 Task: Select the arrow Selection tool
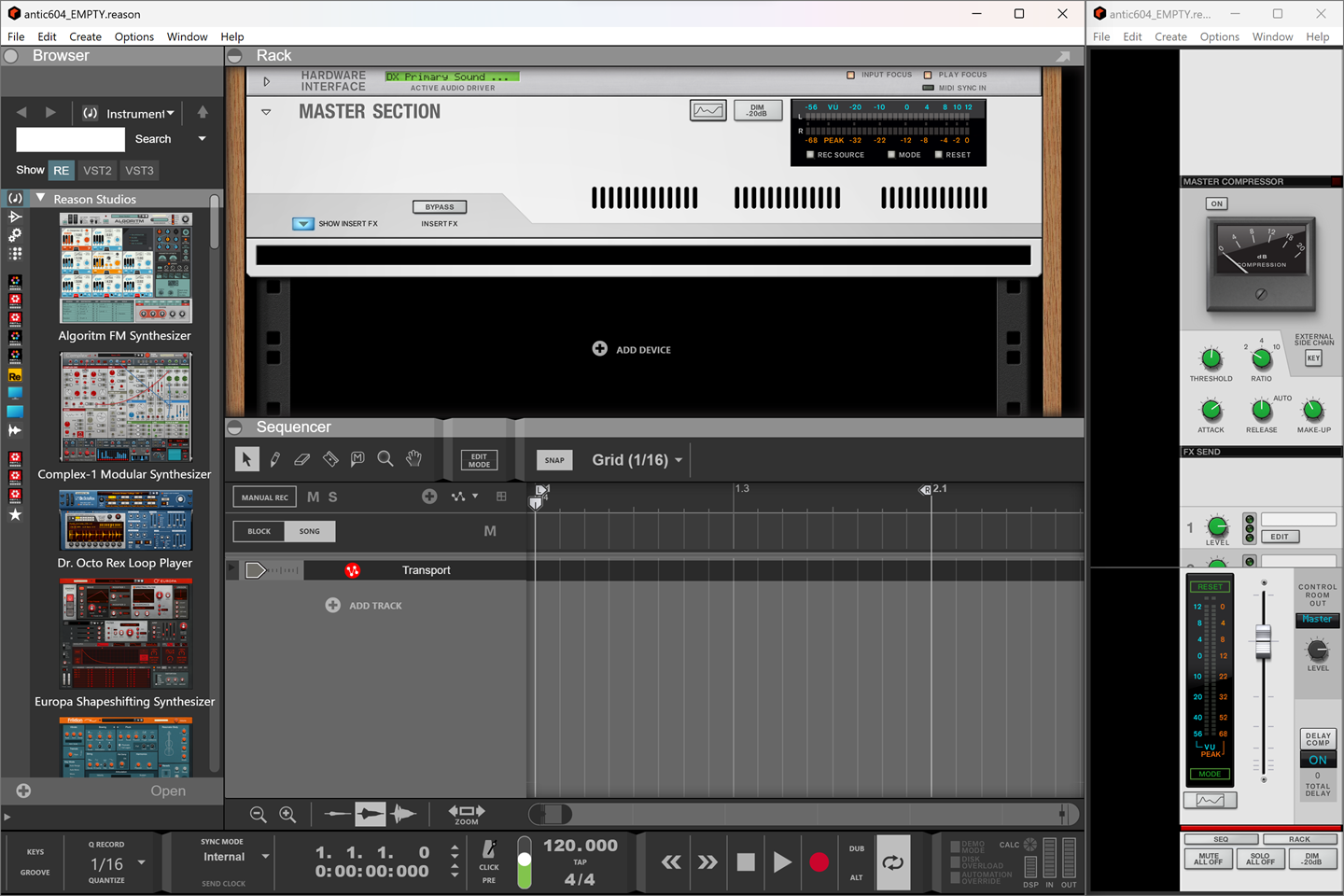click(246, 459)
